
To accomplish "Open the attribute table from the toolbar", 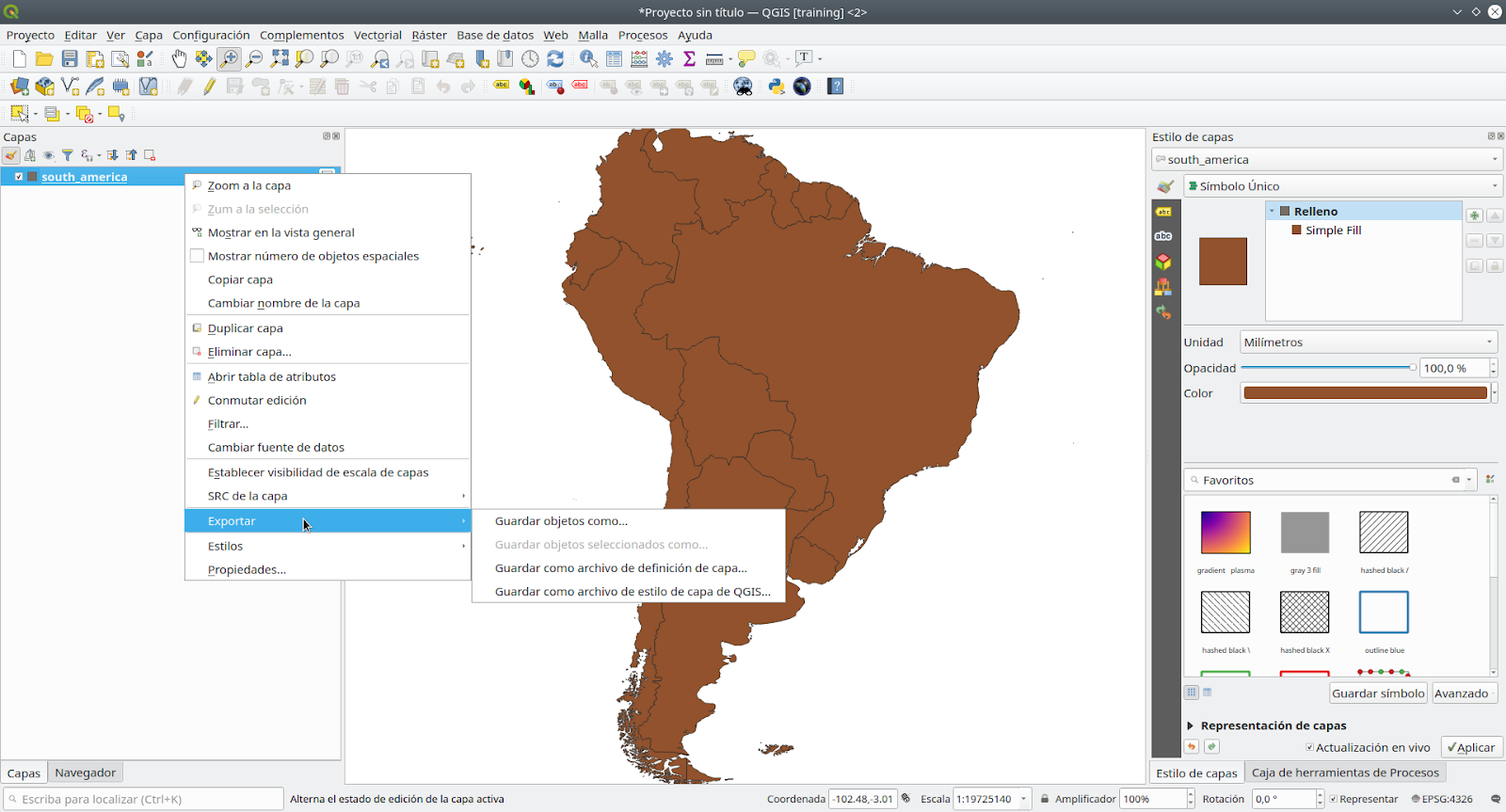I will click(614, 59).
